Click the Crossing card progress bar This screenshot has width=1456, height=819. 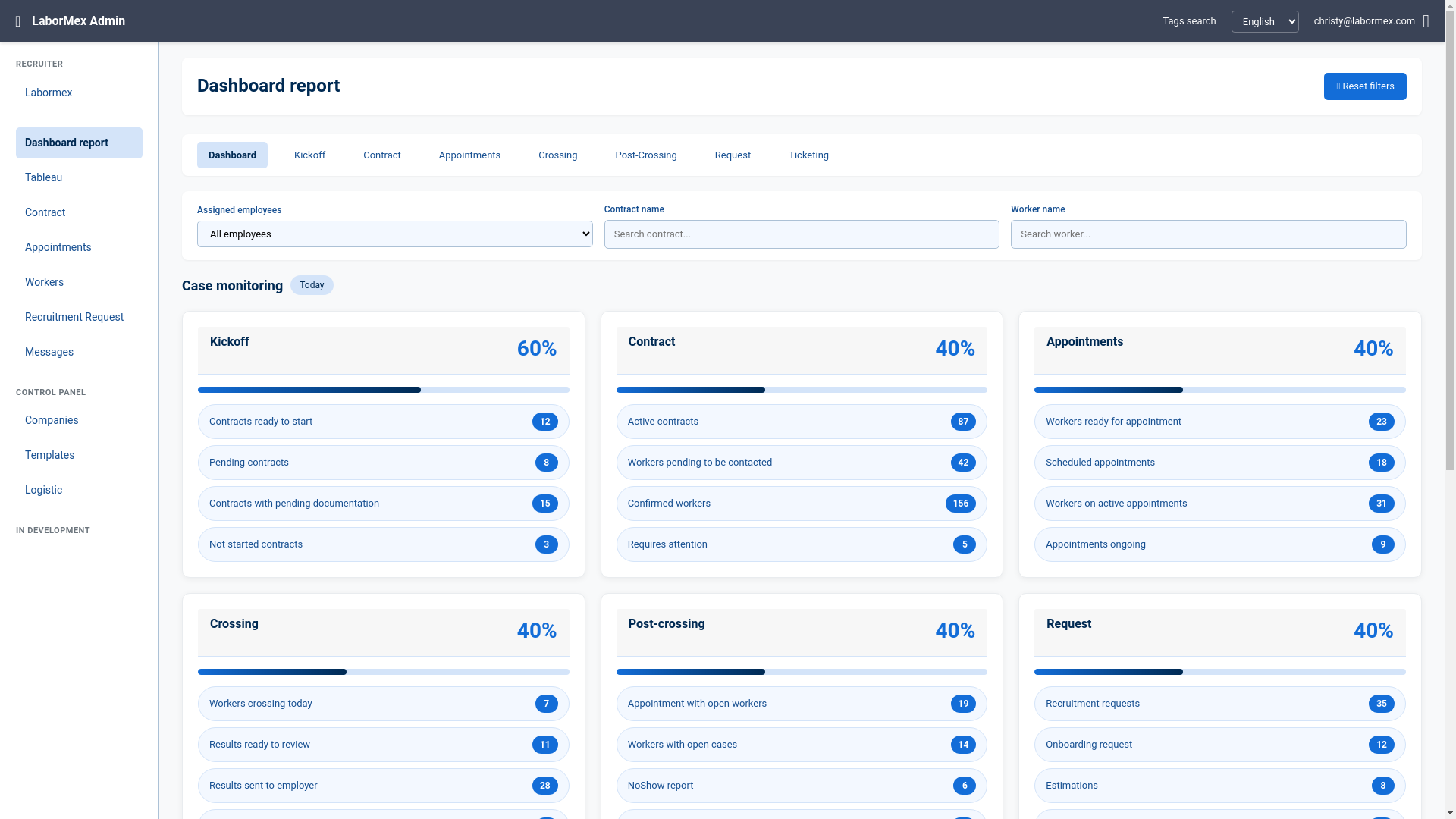[383, 672]
